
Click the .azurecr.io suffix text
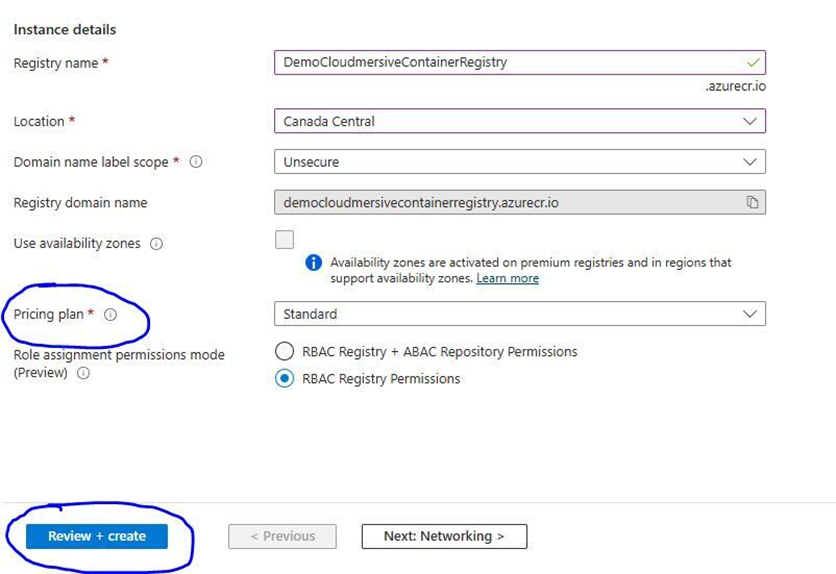click(736, 86)
